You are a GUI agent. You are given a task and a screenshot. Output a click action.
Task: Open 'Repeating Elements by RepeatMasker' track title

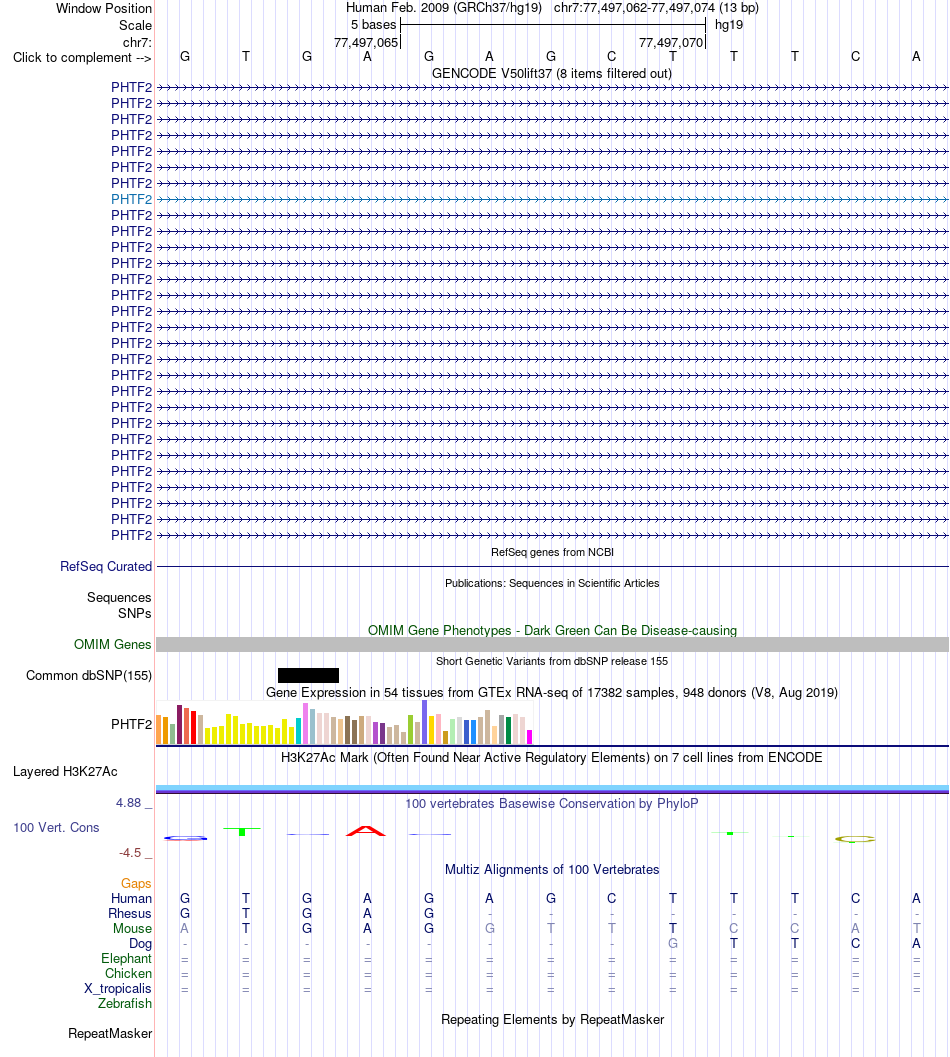(x=552, y=1020)
